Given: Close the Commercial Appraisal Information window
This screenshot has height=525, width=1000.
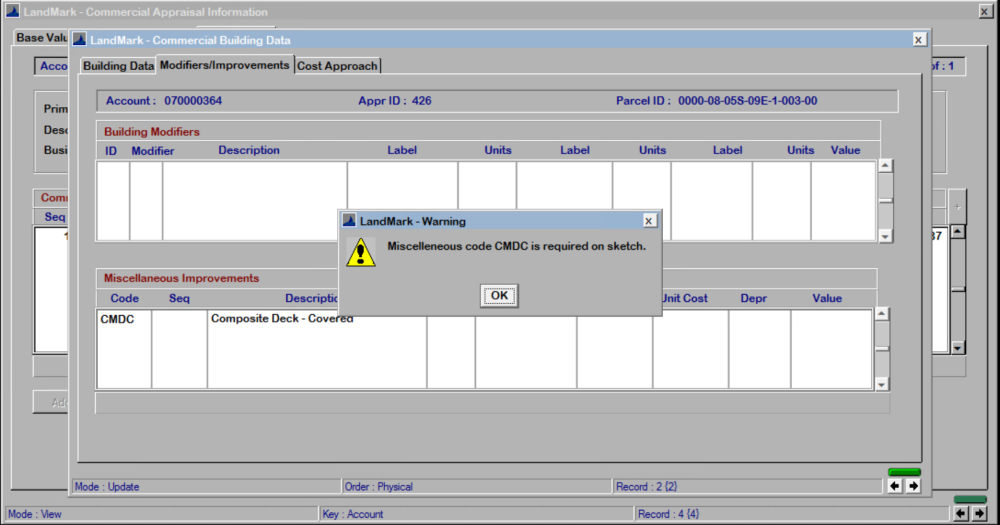Looking at the screenshot, I should pyautogui.click(x=985, y=11).
